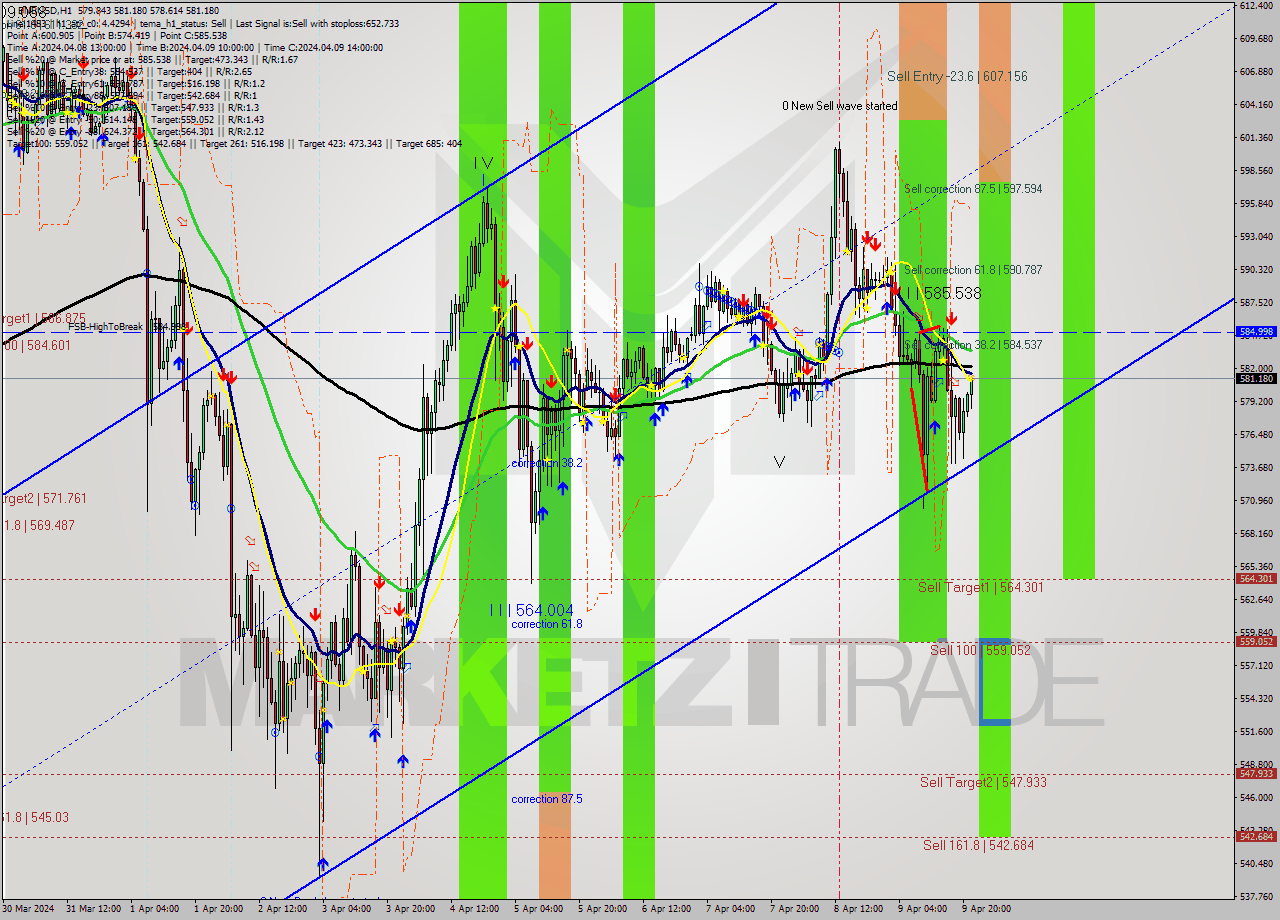Click the '5 Apr 20:00' time axis label
The image size is (1280, 920).
pyautogui.click(x=603, y=909)
